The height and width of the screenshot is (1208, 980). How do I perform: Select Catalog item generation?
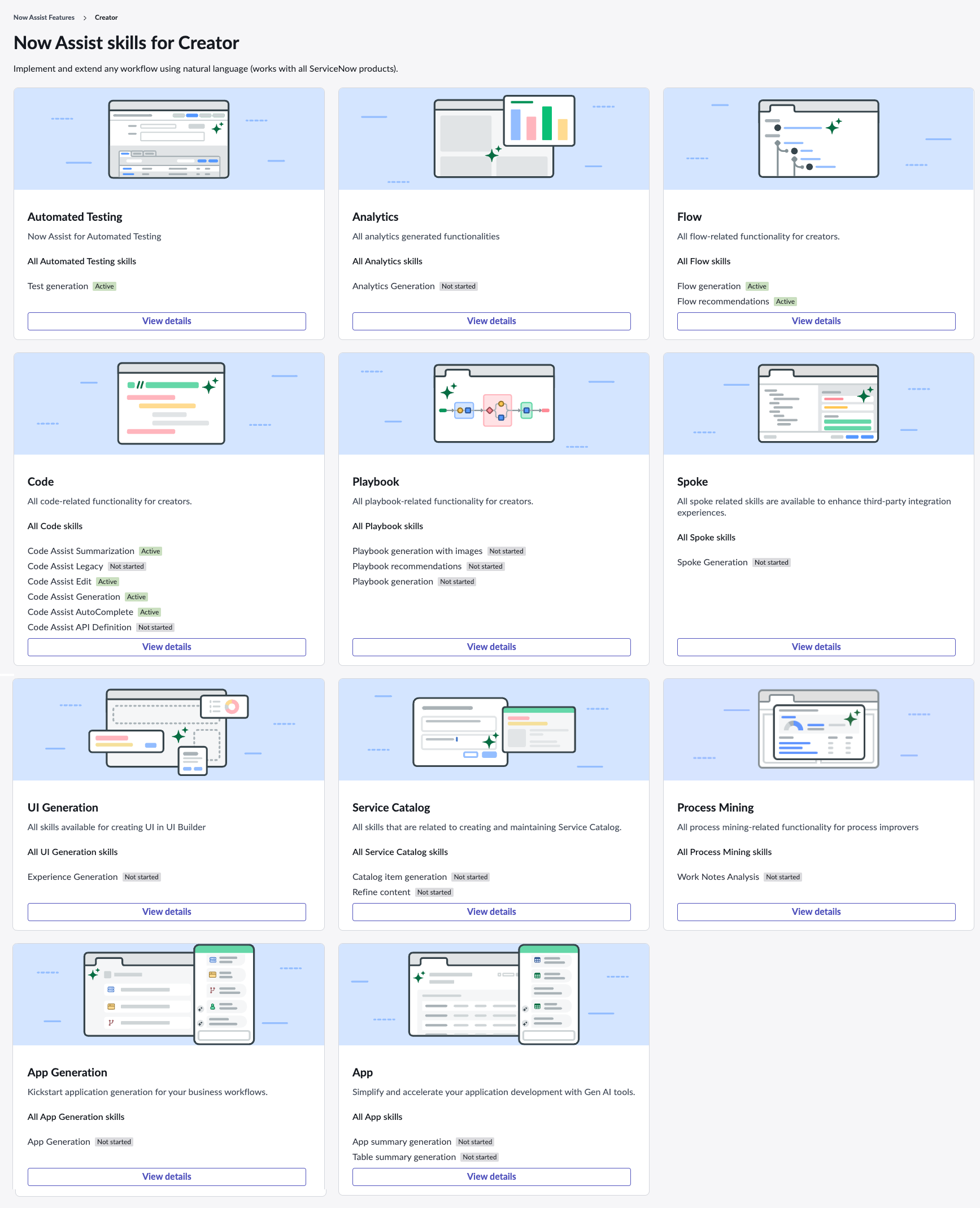click(399, 877)
